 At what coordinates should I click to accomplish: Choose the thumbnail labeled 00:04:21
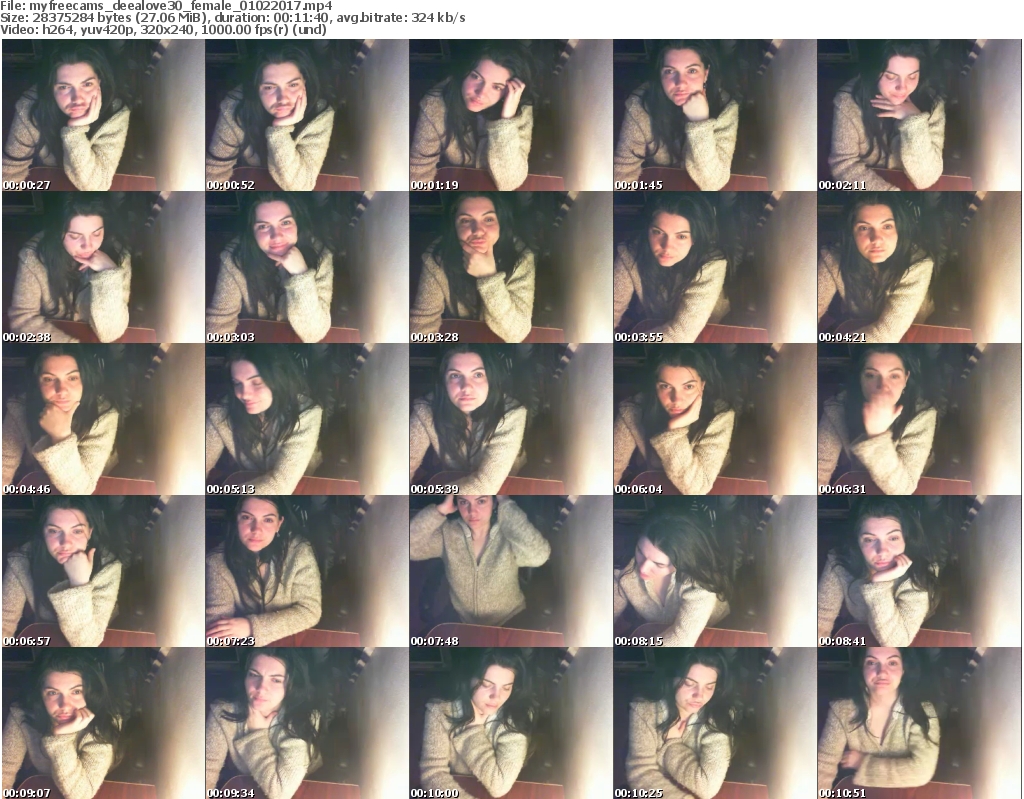coord(919,267)
